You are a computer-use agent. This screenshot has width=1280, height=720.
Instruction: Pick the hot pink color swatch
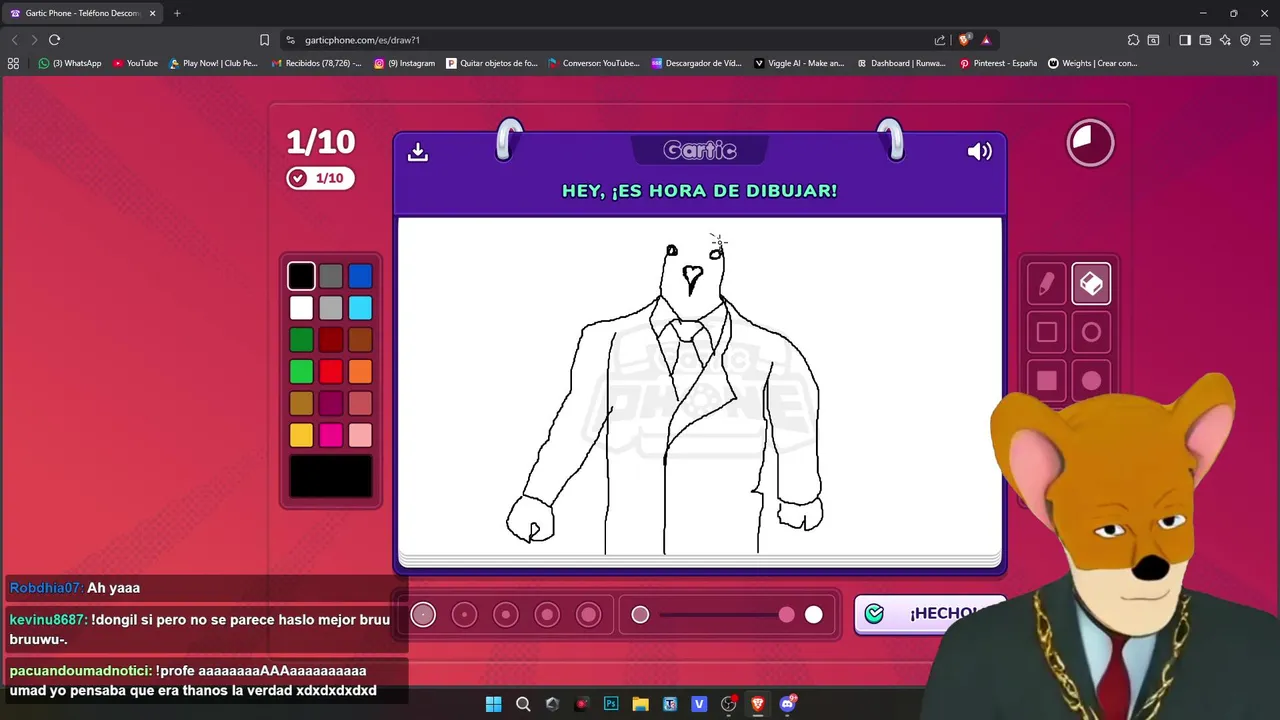pyautogui.click(x=331, y=435)
